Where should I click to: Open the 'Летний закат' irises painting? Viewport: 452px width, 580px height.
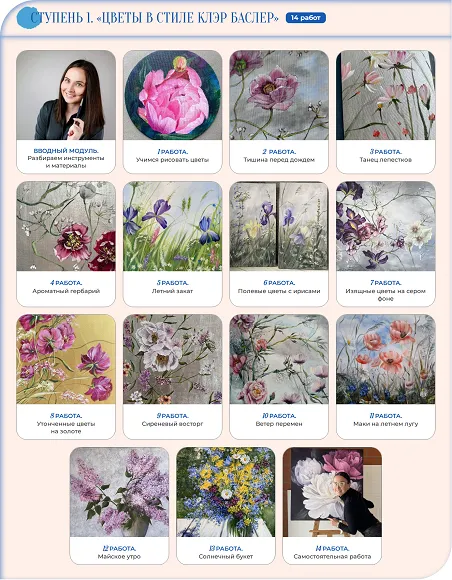coord(172,226)
